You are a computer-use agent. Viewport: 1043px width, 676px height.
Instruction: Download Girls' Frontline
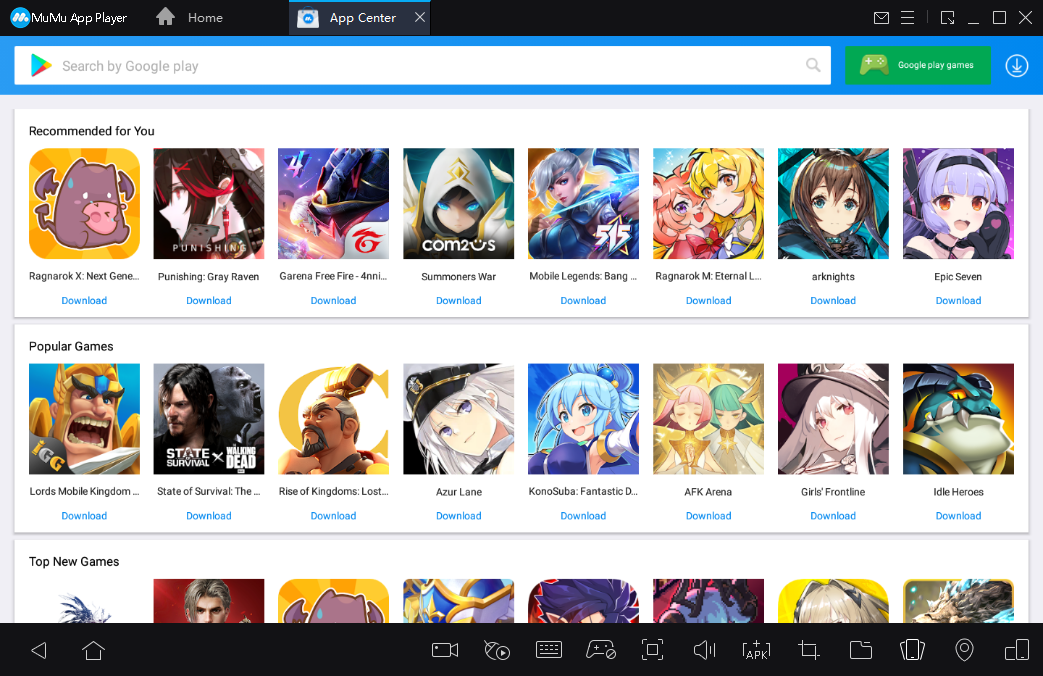click(x=833, y=516)
